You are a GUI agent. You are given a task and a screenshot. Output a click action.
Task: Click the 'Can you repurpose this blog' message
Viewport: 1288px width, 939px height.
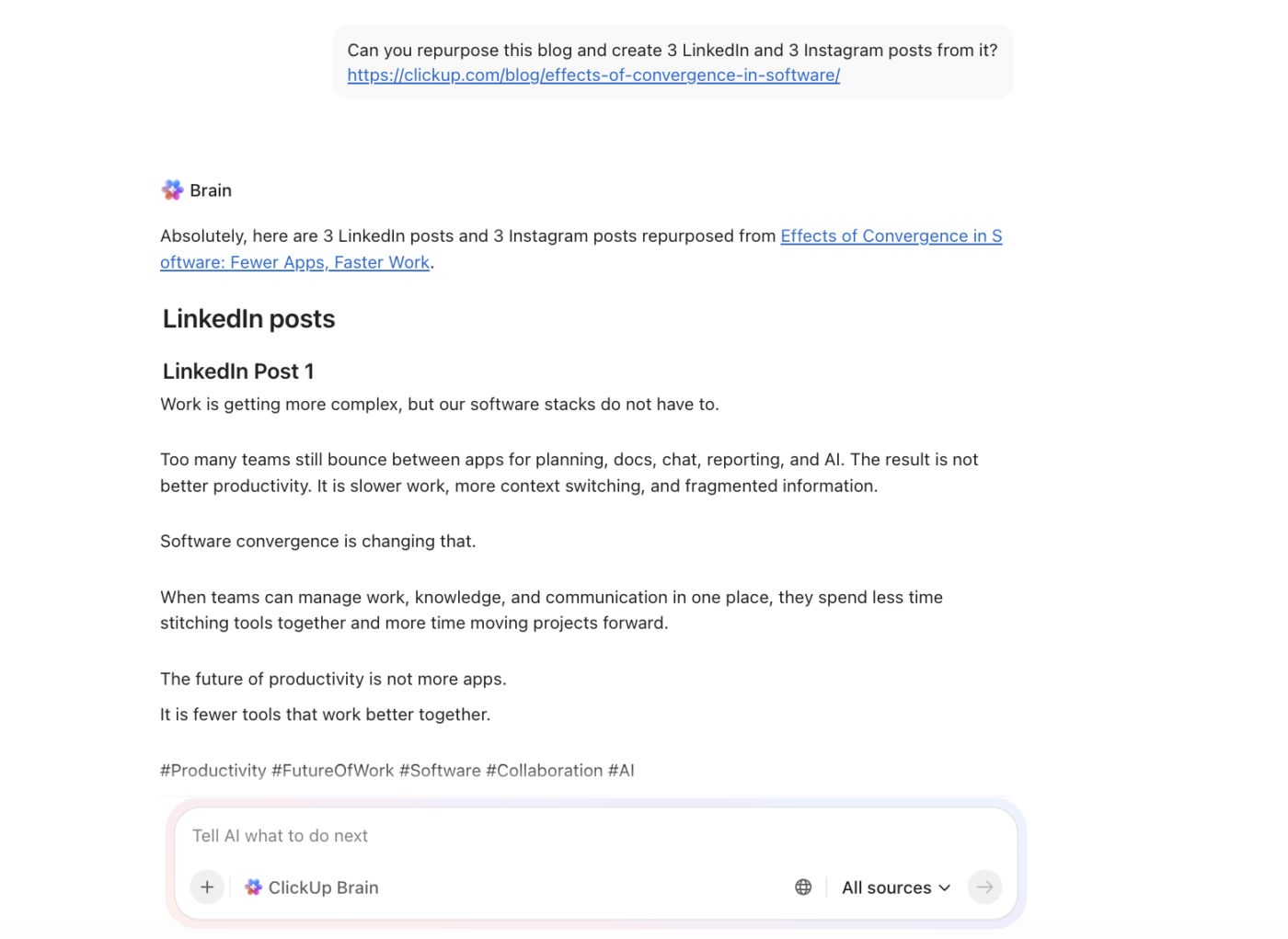[x=672, y=51]
